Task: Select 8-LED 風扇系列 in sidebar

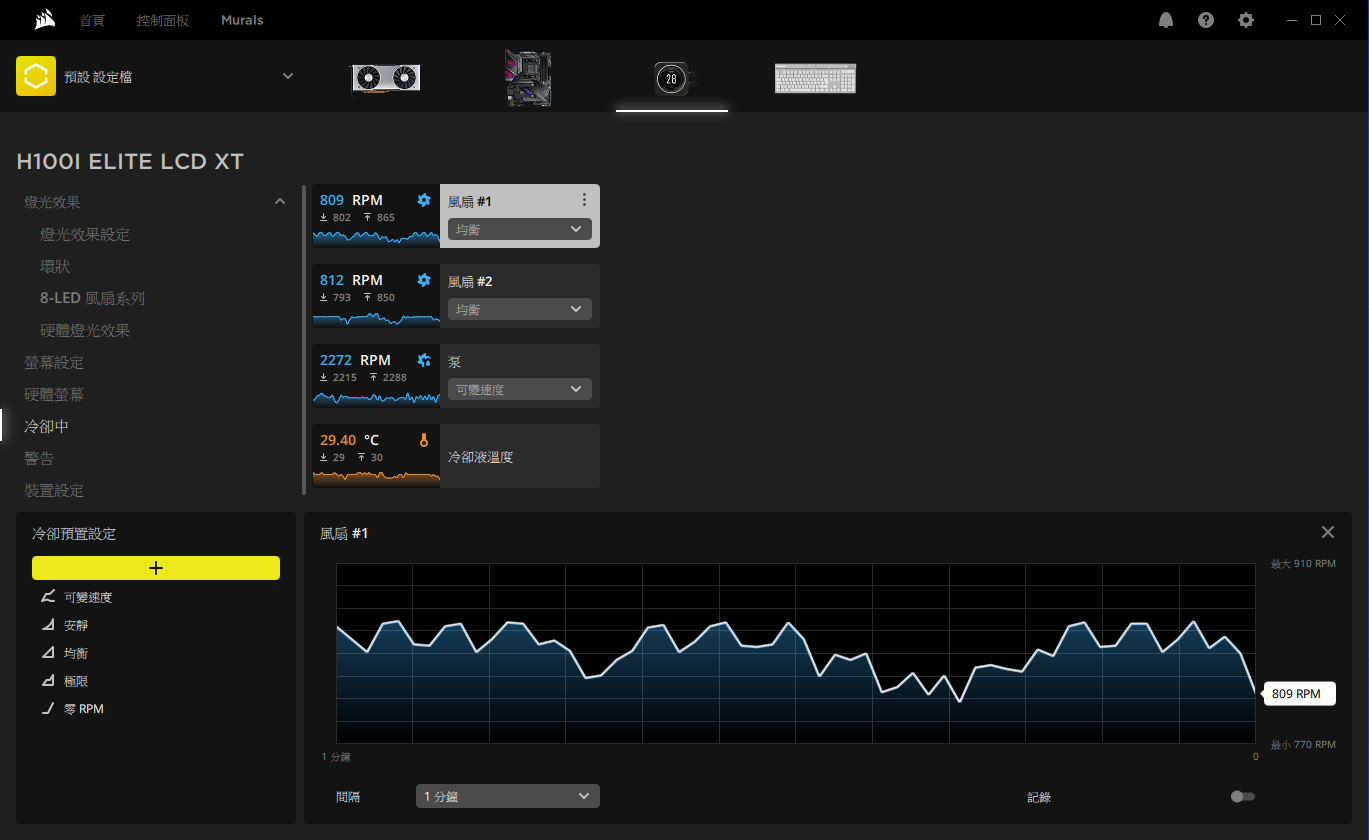Action: coord(92,298)
